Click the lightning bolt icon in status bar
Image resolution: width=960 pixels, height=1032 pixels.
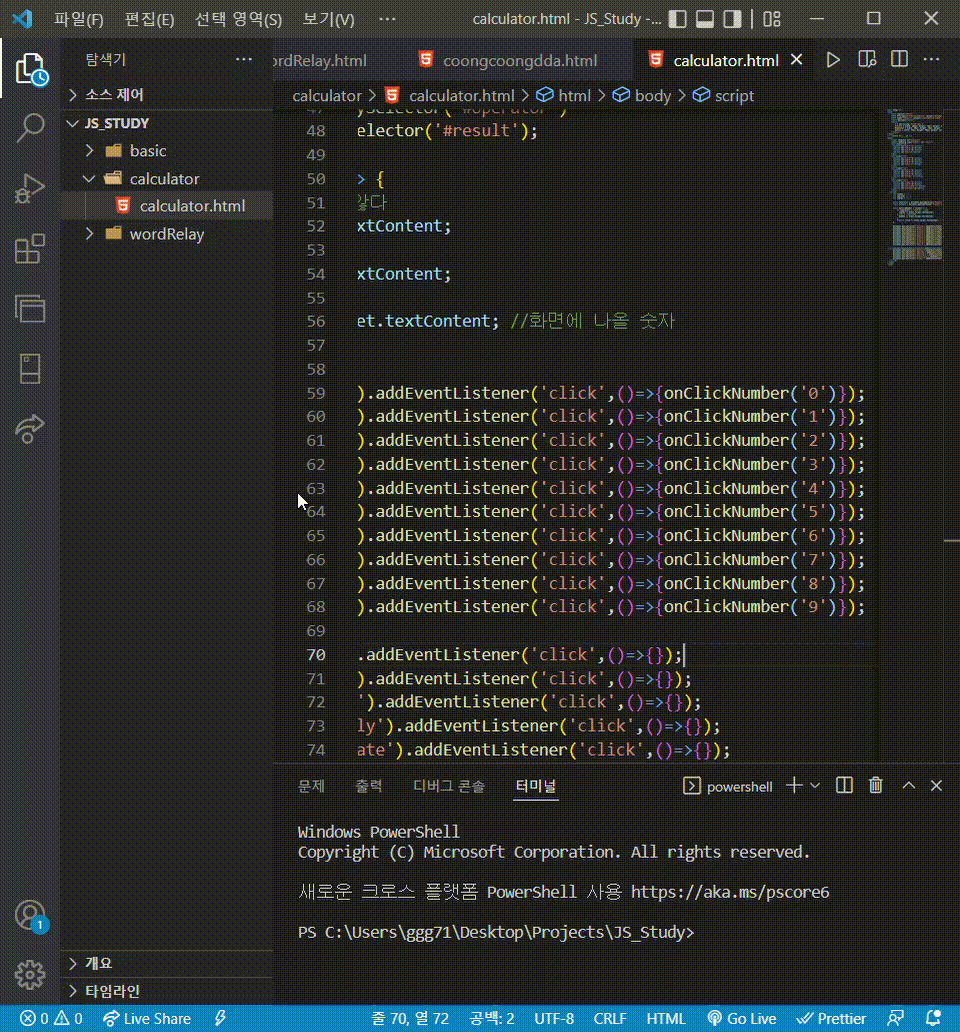(x=220, y=1018)
